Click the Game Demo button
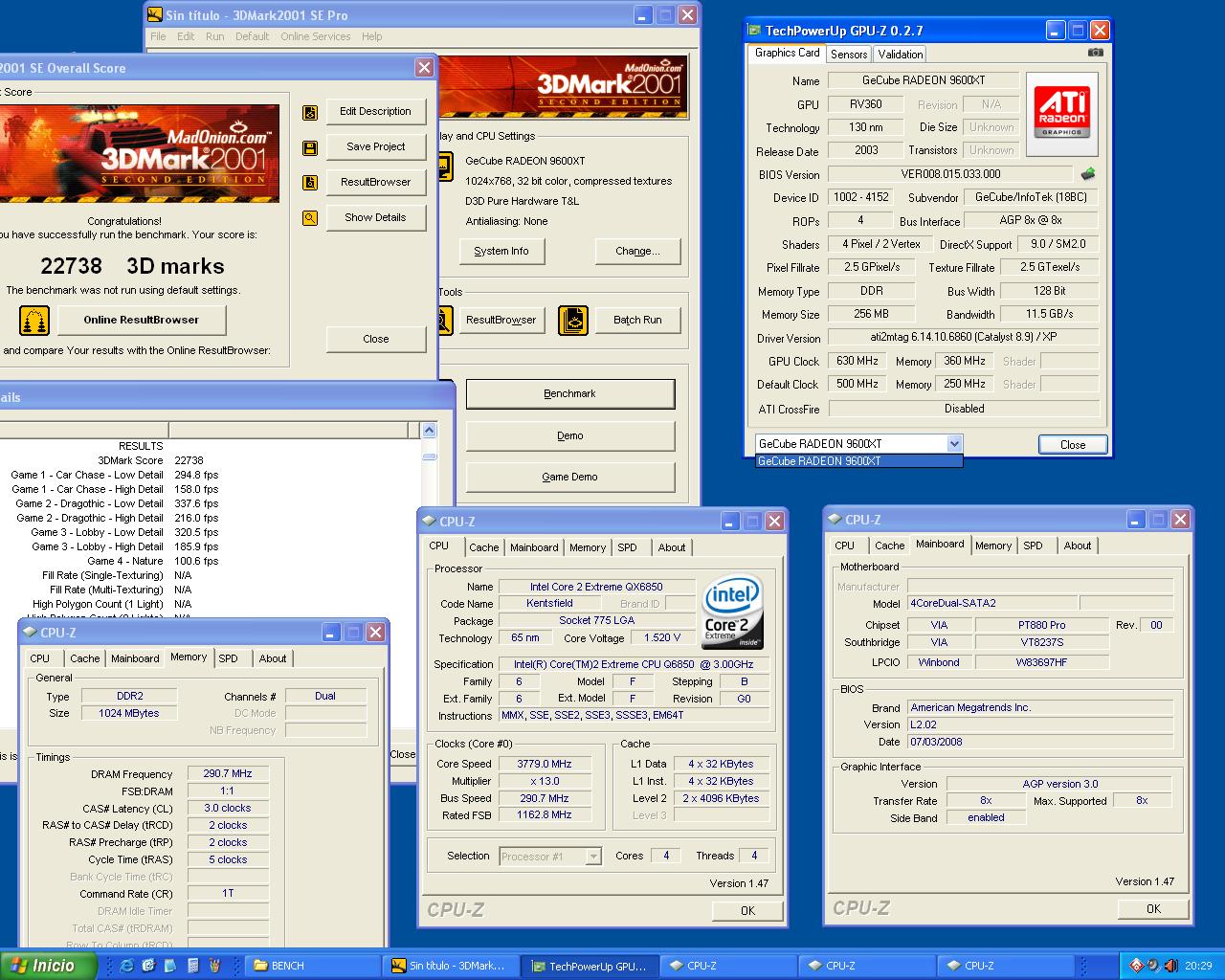 [x=570, y=478]
